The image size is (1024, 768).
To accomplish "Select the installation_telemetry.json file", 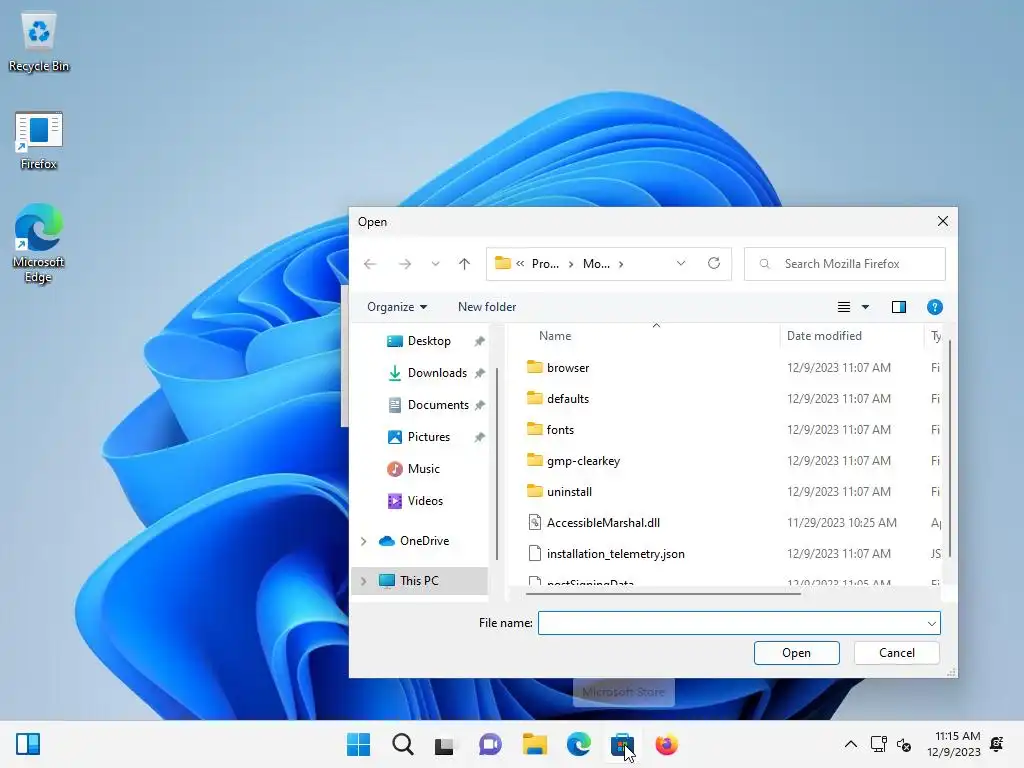I will coord(615,554).
